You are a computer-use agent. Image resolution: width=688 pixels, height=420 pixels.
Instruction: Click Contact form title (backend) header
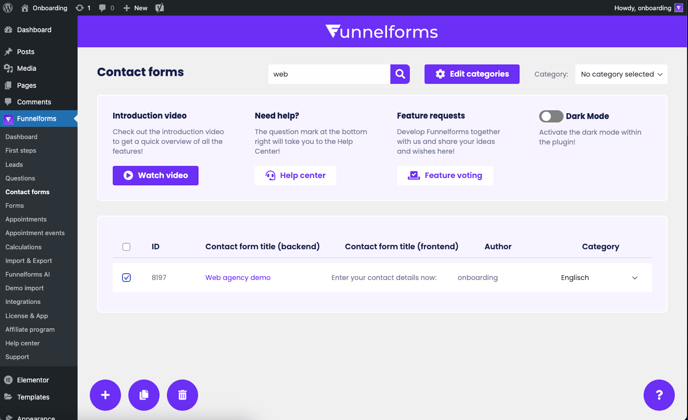(262, 247)
